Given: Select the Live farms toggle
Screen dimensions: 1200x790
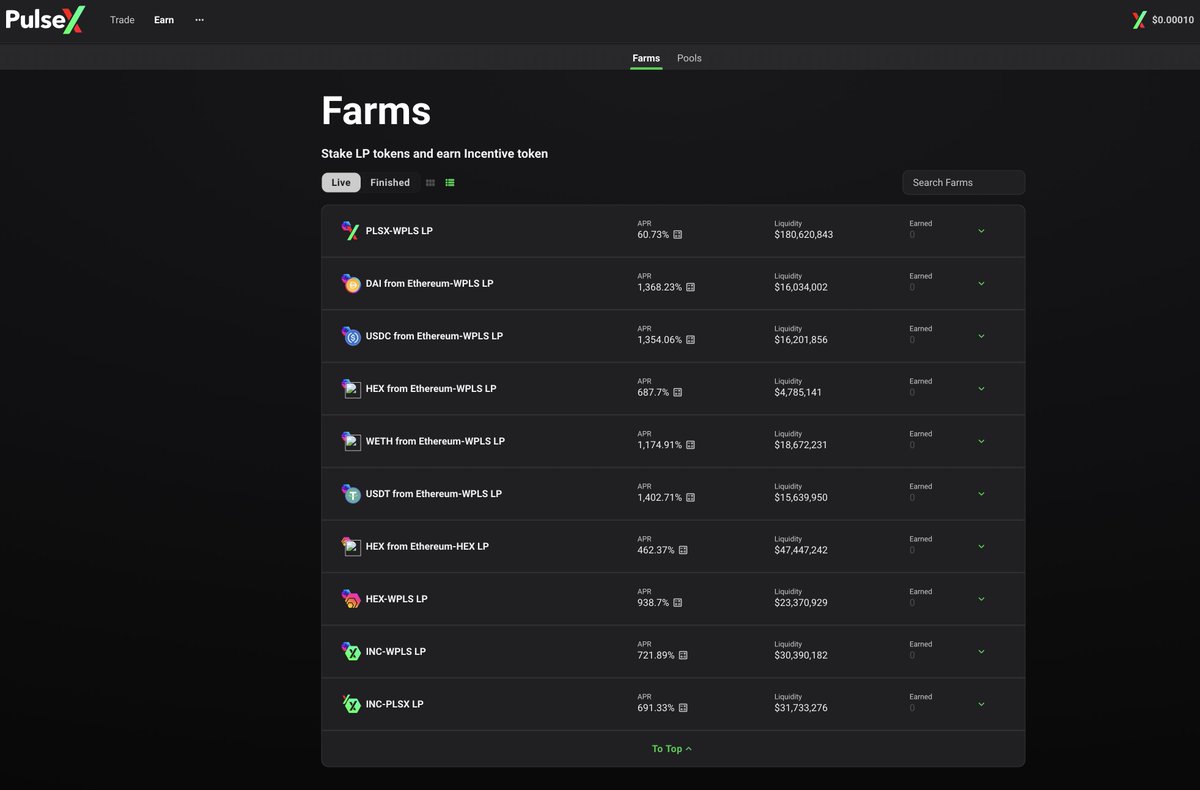Looking at the screenshot, I should coord(341,183).
